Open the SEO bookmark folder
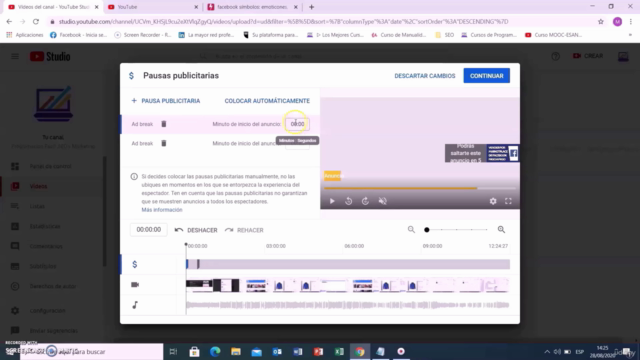 [445, 35]
